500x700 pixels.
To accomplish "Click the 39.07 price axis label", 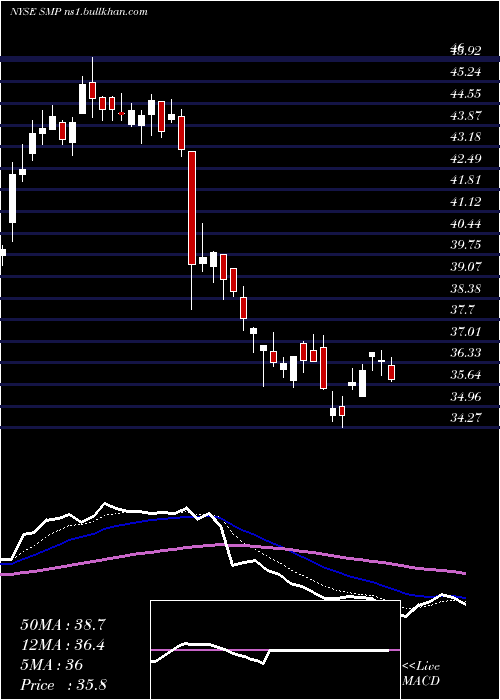I will click(x=466, y=267).
